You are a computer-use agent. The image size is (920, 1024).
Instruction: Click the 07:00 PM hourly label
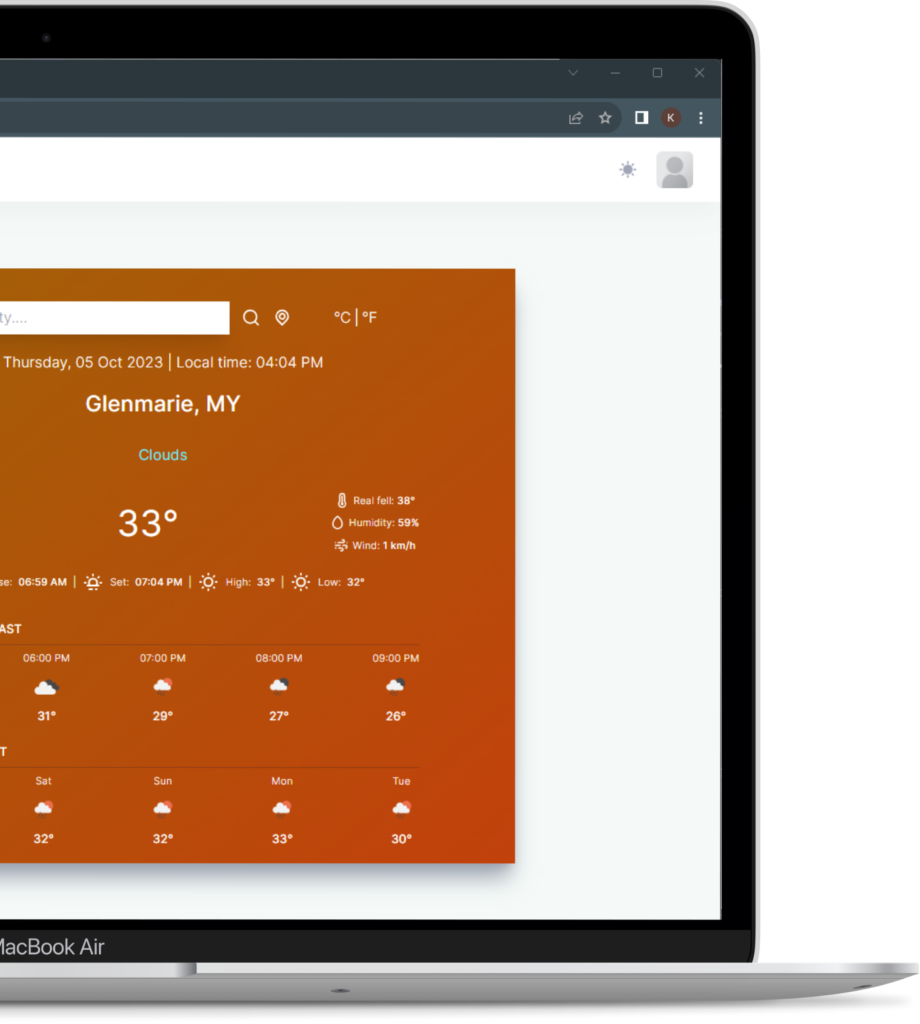163,658
